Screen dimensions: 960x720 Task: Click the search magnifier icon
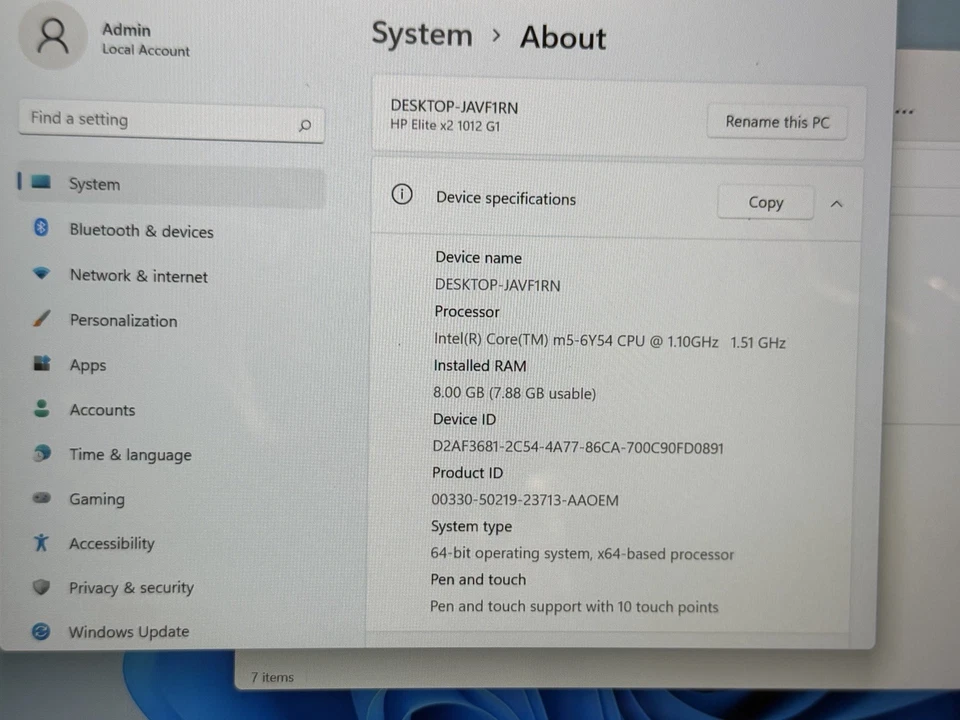pos(305,126)
